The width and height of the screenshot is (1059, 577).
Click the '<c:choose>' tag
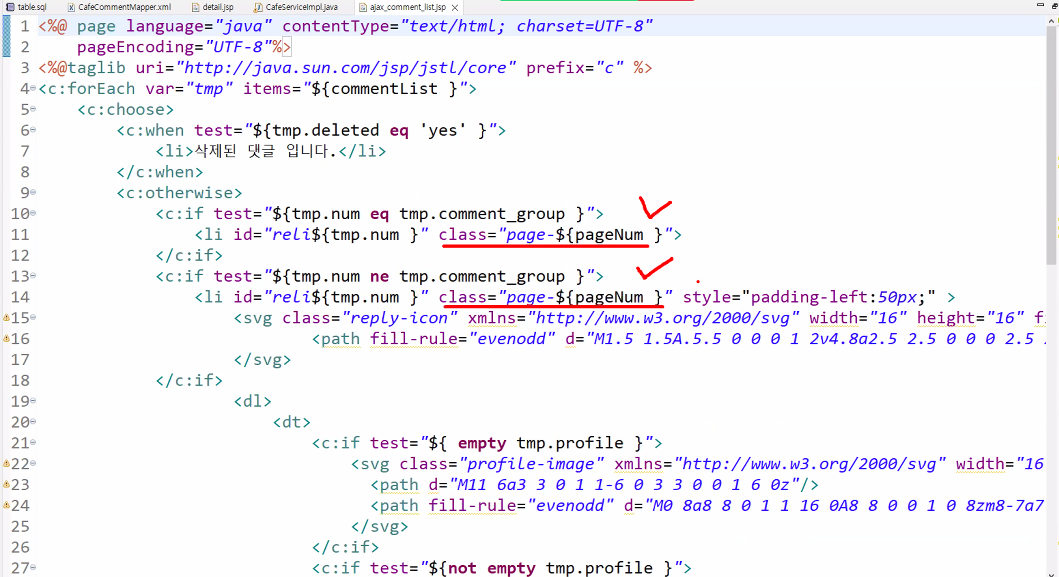(125, 109)
